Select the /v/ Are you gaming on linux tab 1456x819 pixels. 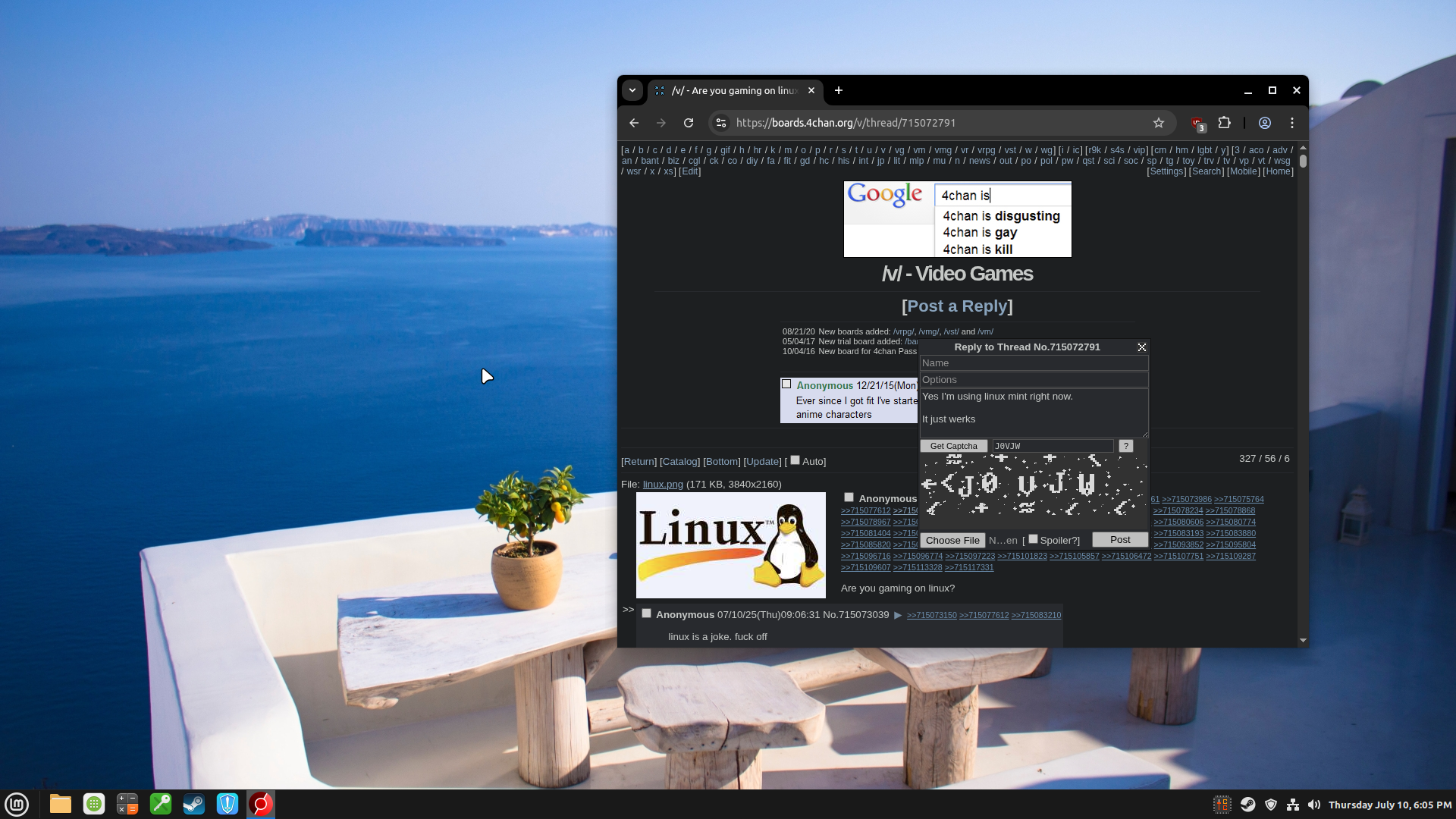pos(734,90)
